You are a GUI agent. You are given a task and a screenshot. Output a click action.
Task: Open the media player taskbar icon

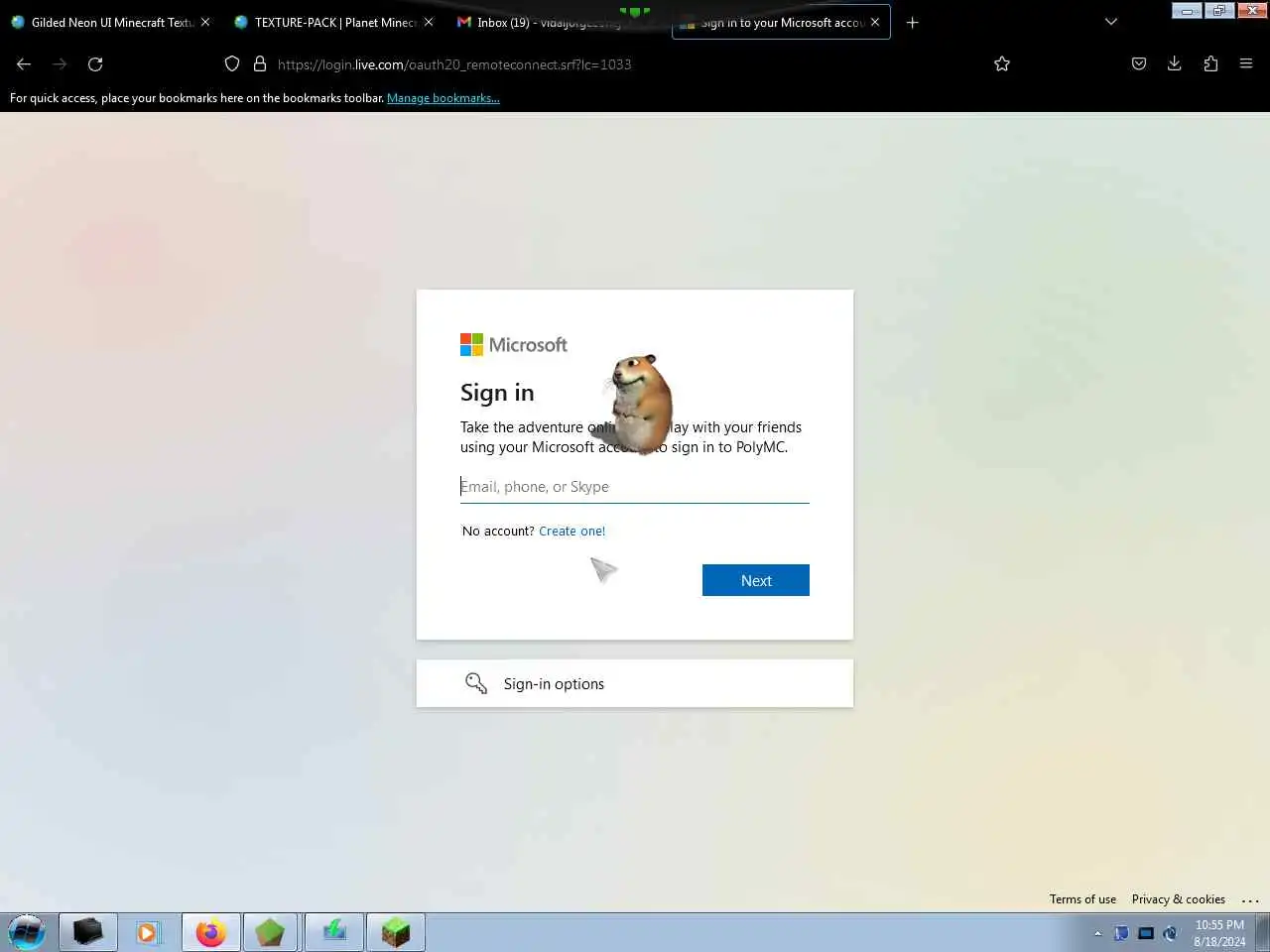pyautogui.click(x=148, y=932)
